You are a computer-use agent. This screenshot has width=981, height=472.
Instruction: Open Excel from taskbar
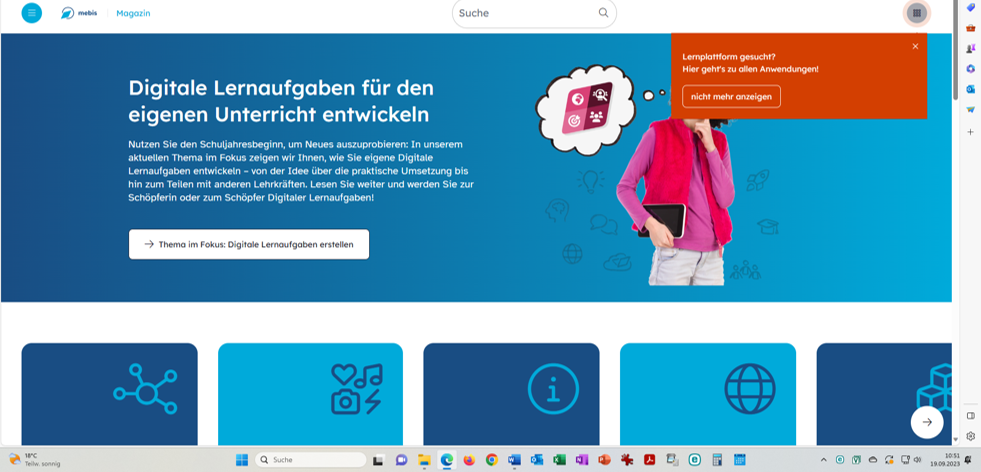point(559,460)
